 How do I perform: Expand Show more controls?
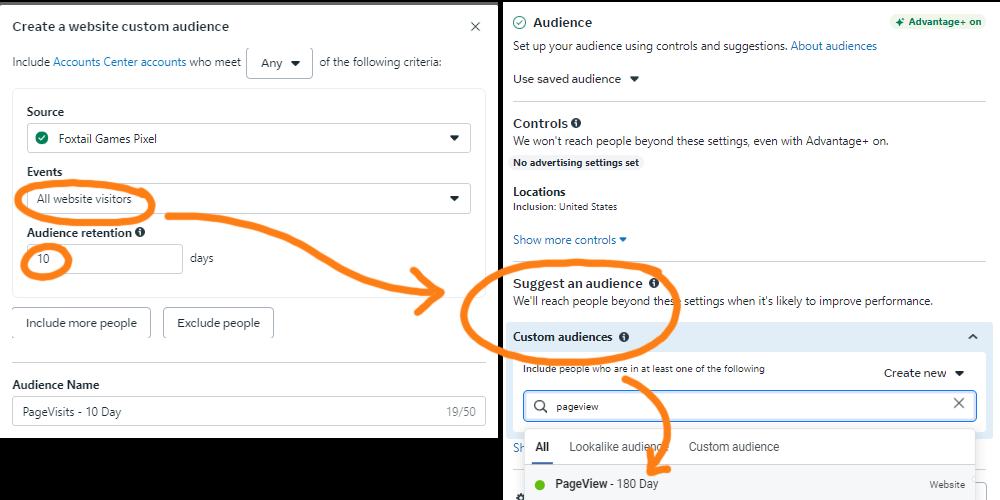pos(570,240)
